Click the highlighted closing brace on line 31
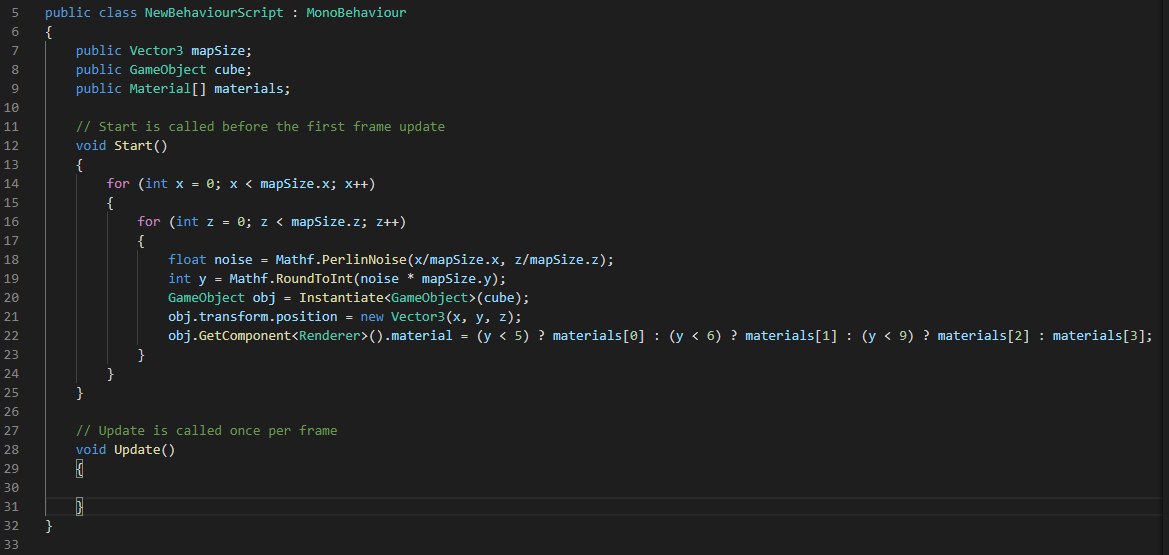1169x555 pixels. [80, 507]
